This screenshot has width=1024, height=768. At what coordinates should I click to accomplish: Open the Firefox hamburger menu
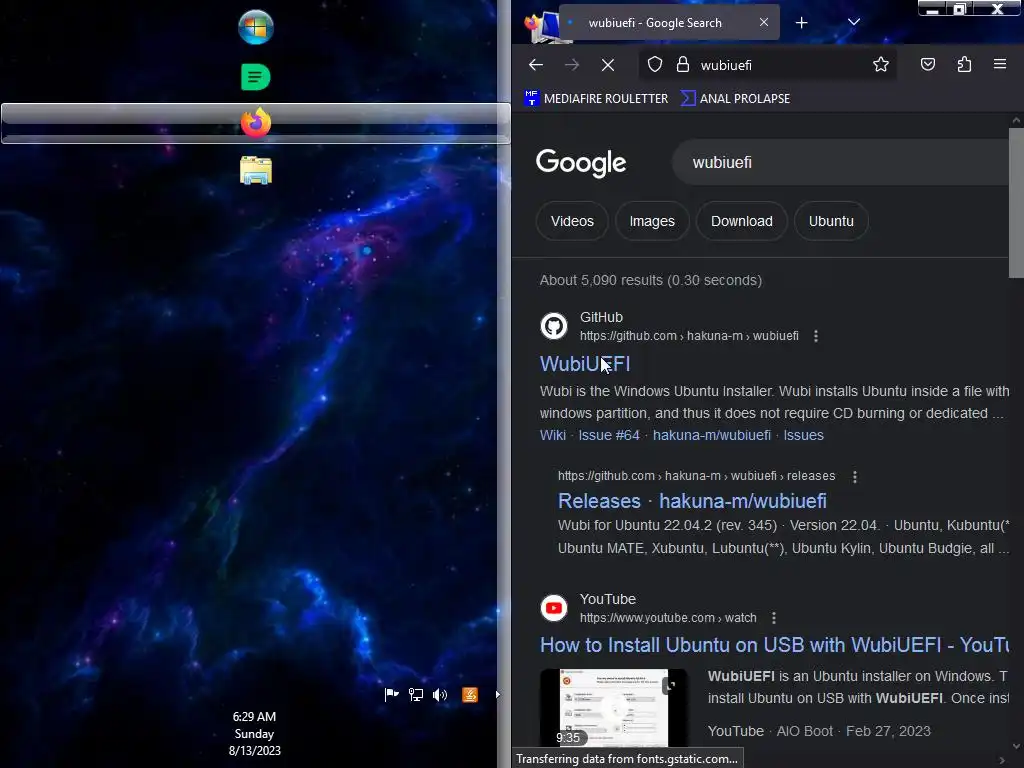coord(1000,65)
